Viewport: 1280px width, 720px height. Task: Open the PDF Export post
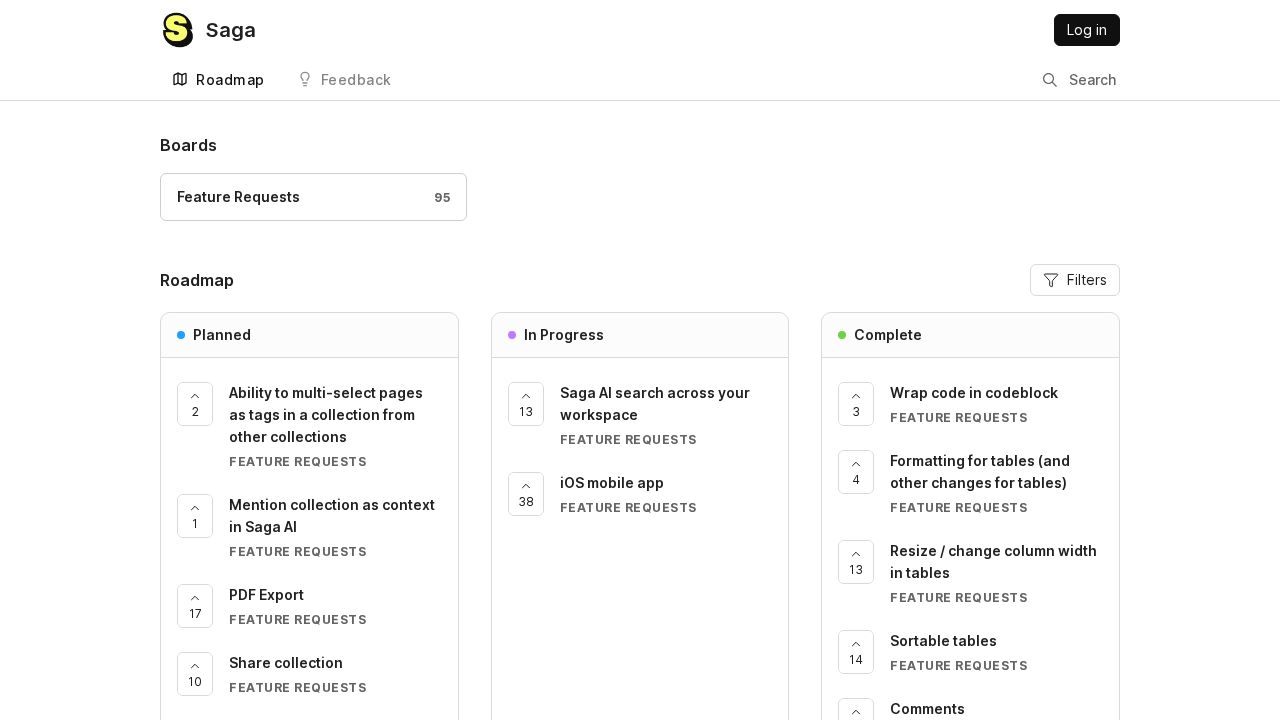tap(266, 595)
